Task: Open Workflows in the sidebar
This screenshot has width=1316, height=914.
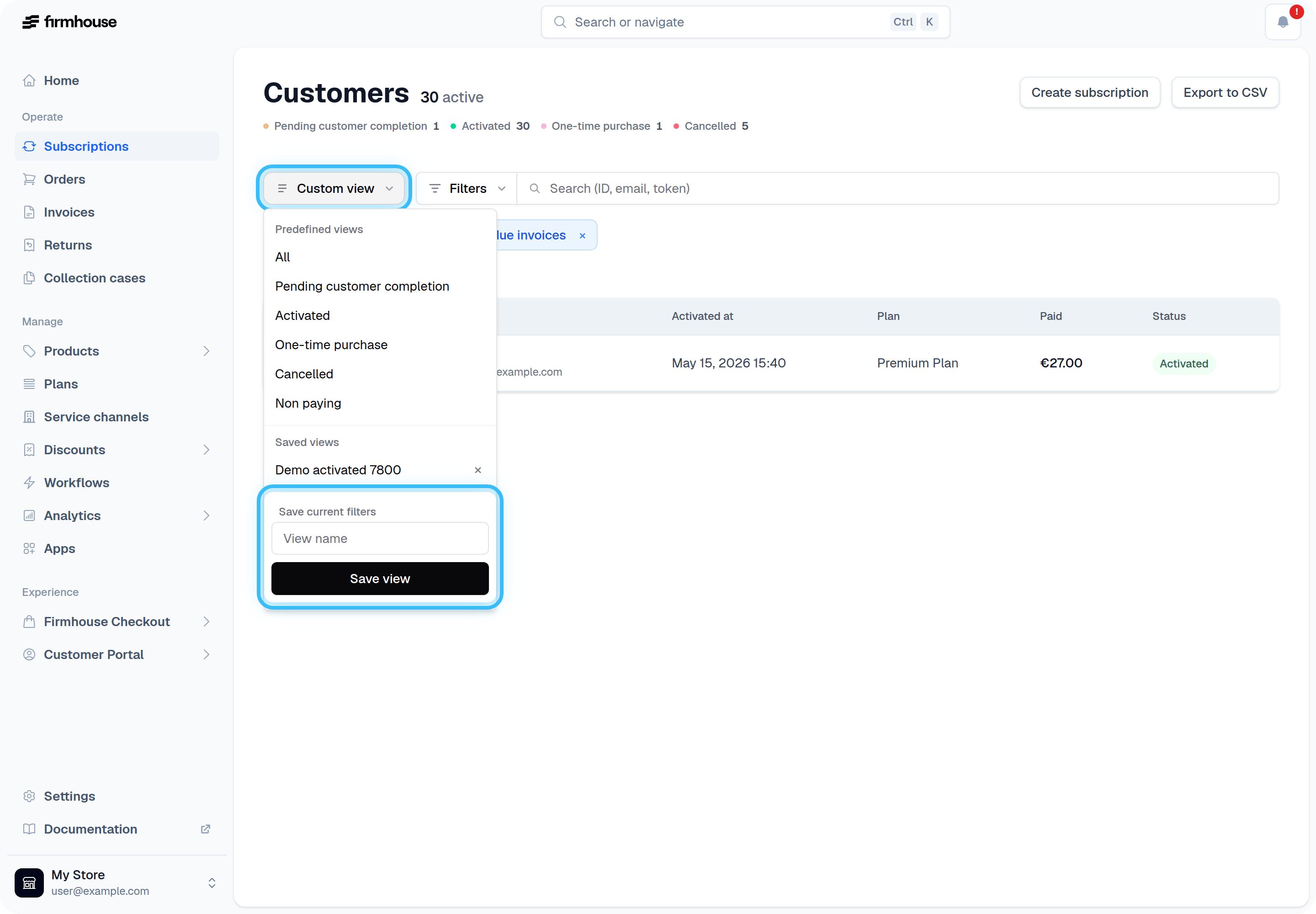Action: pyautogui.click(x=117, y=483)
